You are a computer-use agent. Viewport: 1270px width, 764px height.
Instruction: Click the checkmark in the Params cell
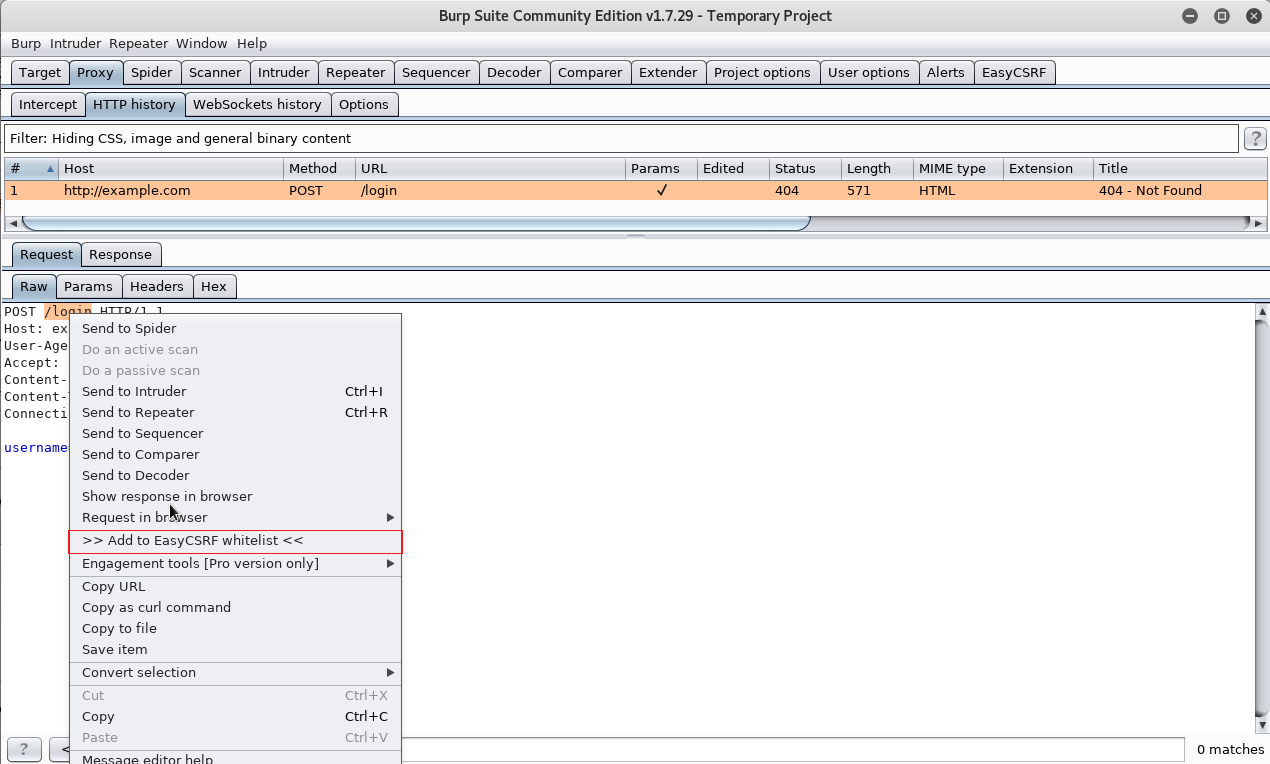pos(661,190)
